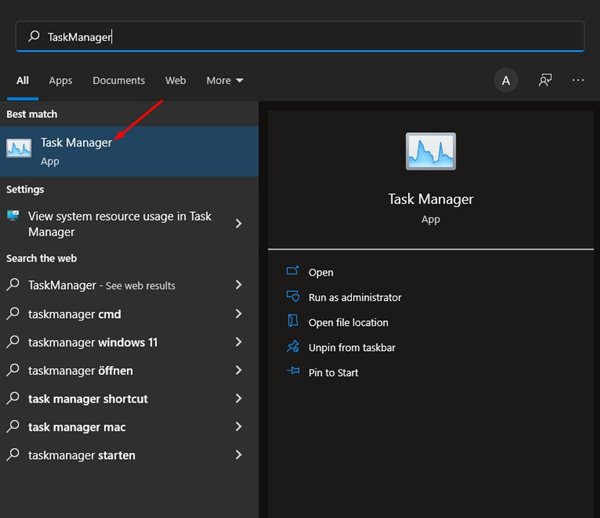This screenshot has height=518, width=600.
Task: Open the three-dot options menu
Action: tap(578, 80)
